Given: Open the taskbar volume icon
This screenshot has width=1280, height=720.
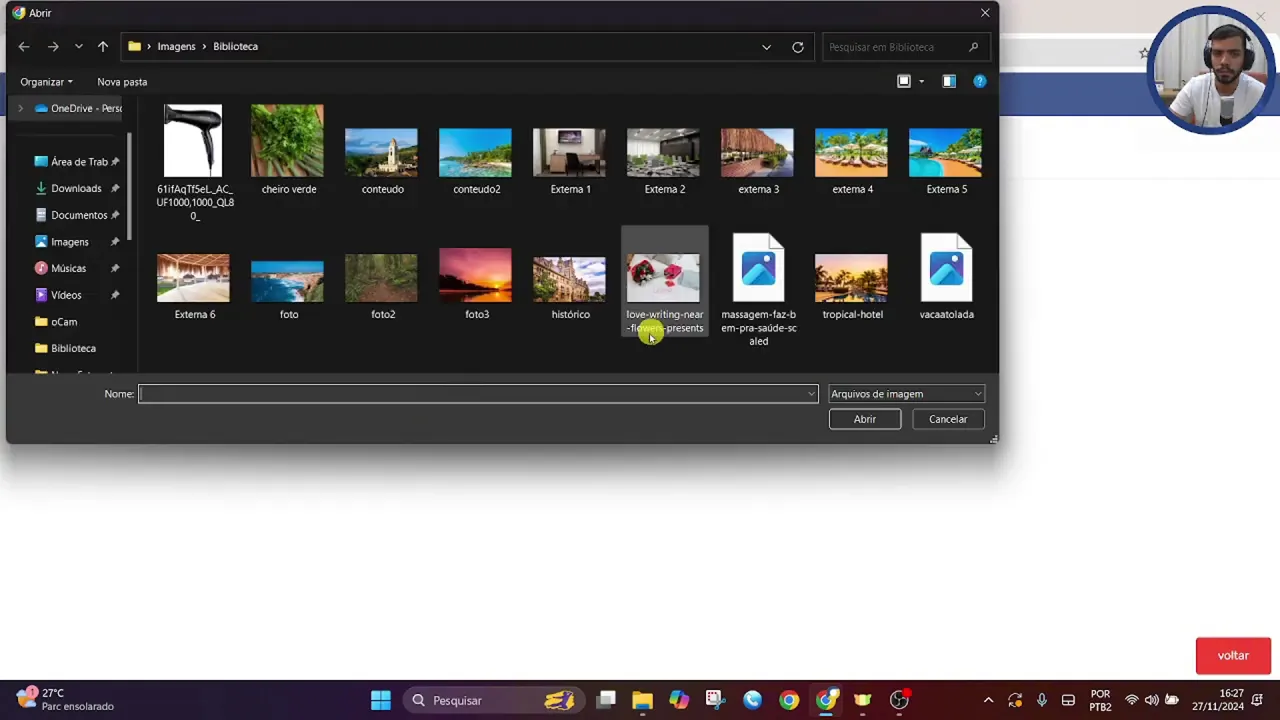Looking at the screenshot, I should pyautogui.click(x=1152, y=700).
